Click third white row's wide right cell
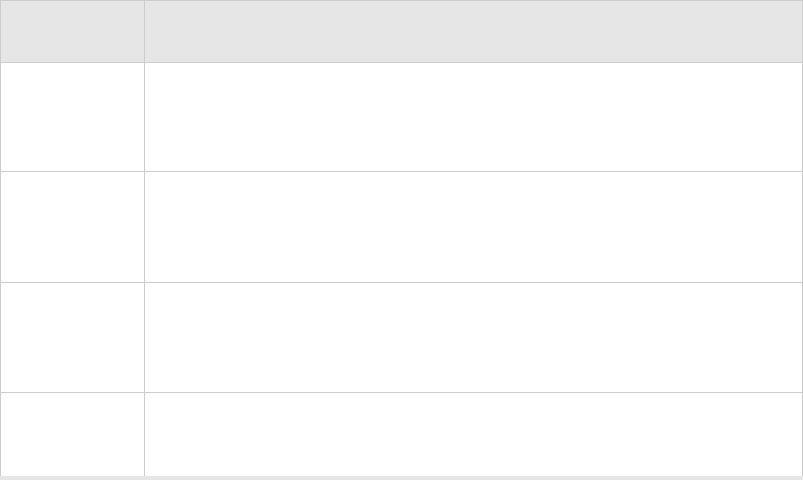 click(x=473, y=338)
